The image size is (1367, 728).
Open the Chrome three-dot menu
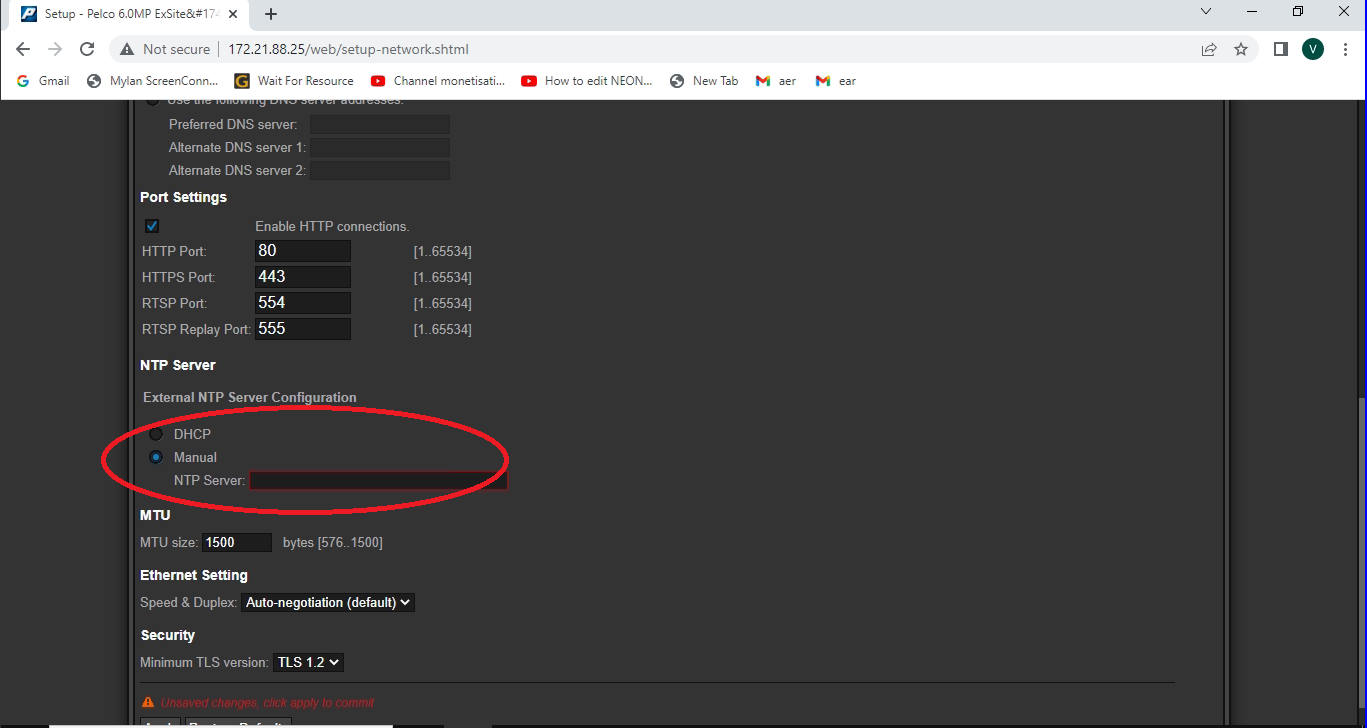point(1344,48)
